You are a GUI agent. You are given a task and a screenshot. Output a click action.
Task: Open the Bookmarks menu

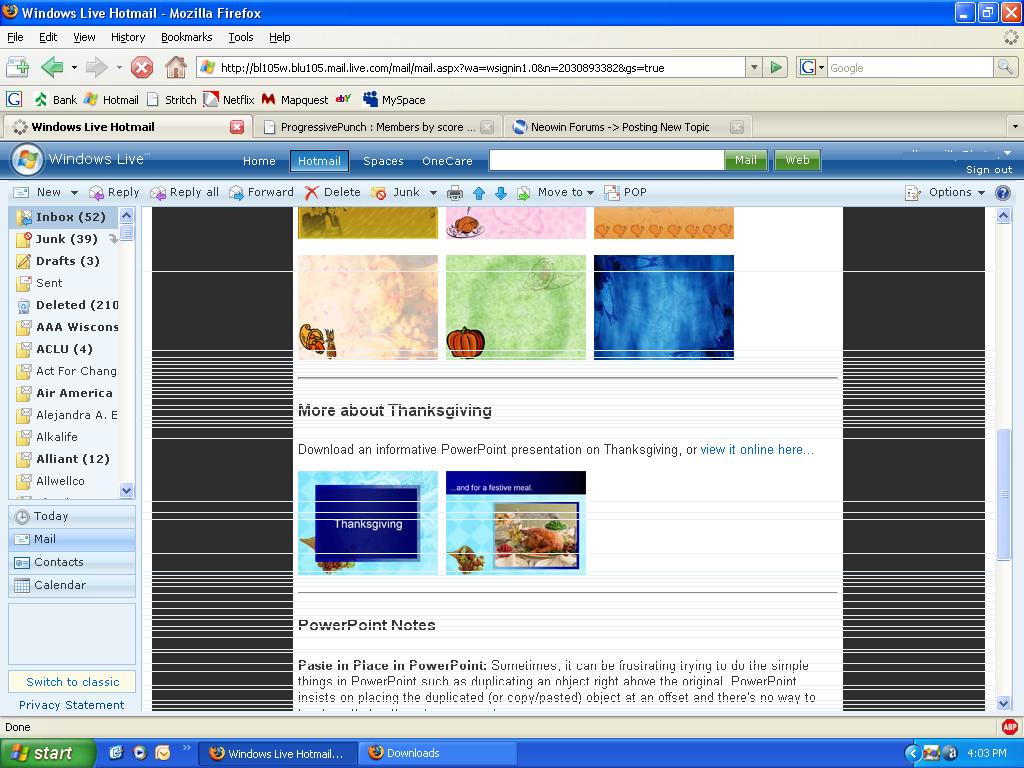(x=187, y=37)
